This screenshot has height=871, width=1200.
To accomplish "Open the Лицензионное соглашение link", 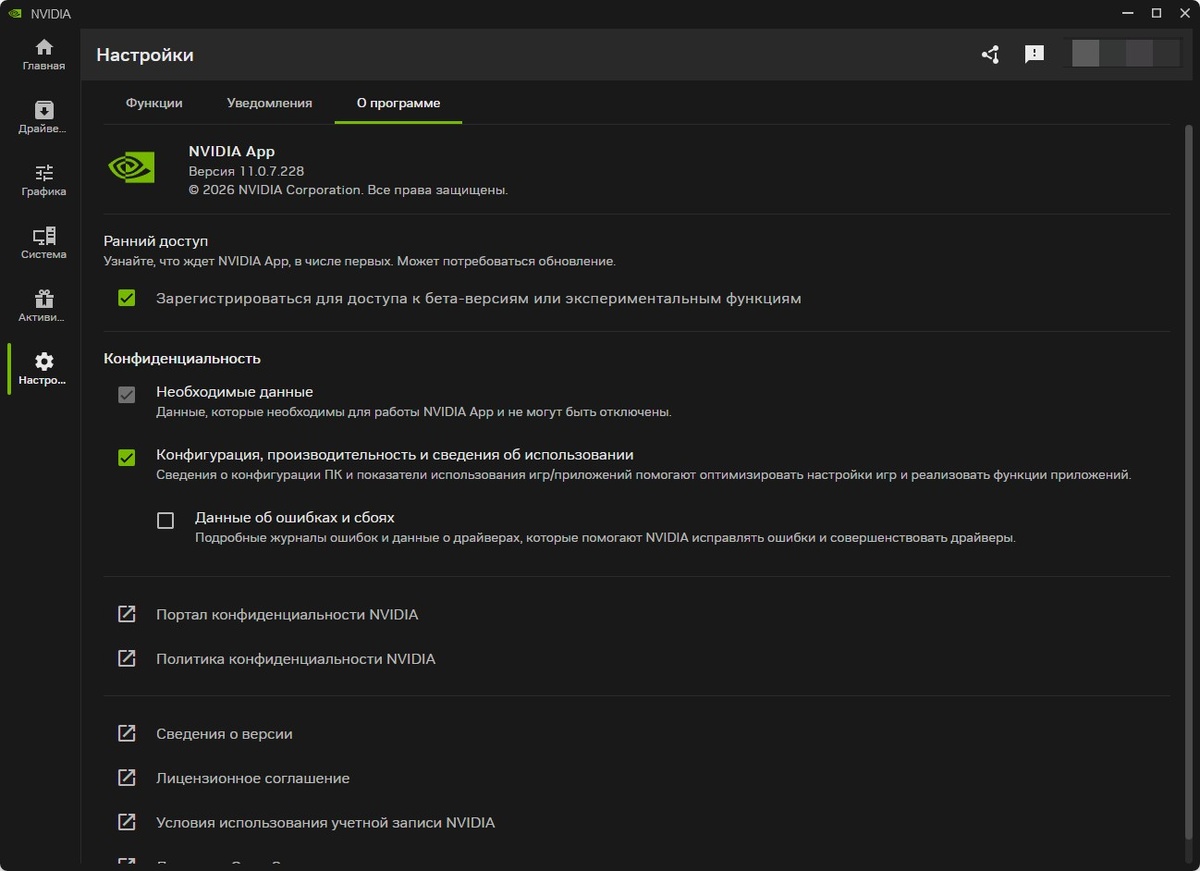I will (x=254, y=778).
